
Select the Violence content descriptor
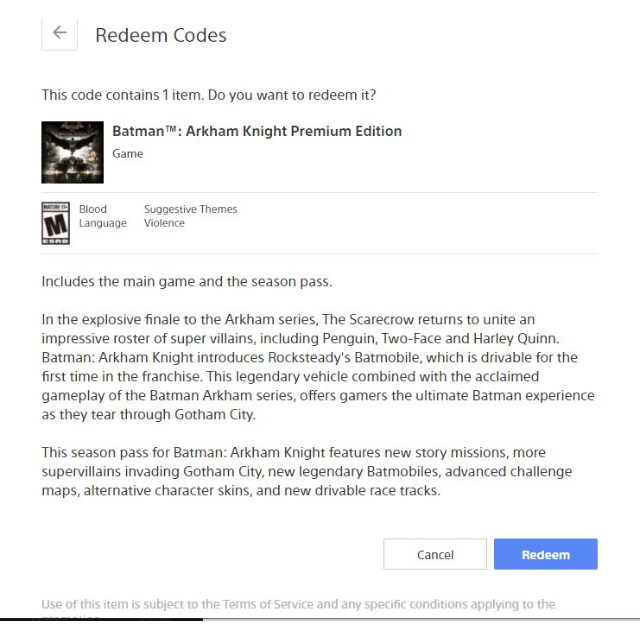pyautogui.click(x=164, y=223)
